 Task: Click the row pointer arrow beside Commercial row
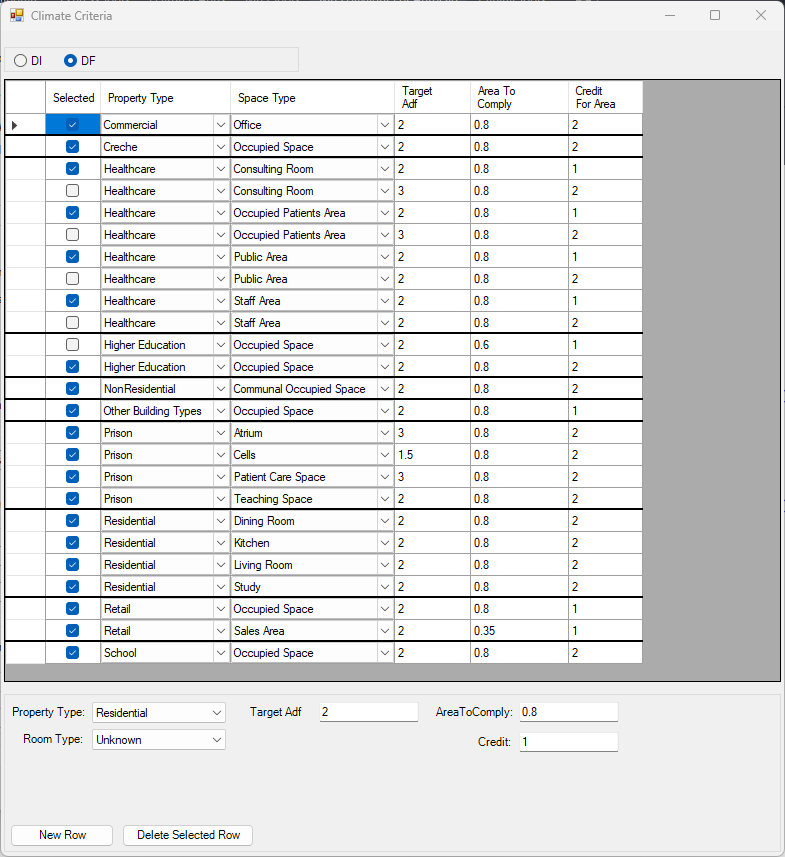[x=14, y=125]
